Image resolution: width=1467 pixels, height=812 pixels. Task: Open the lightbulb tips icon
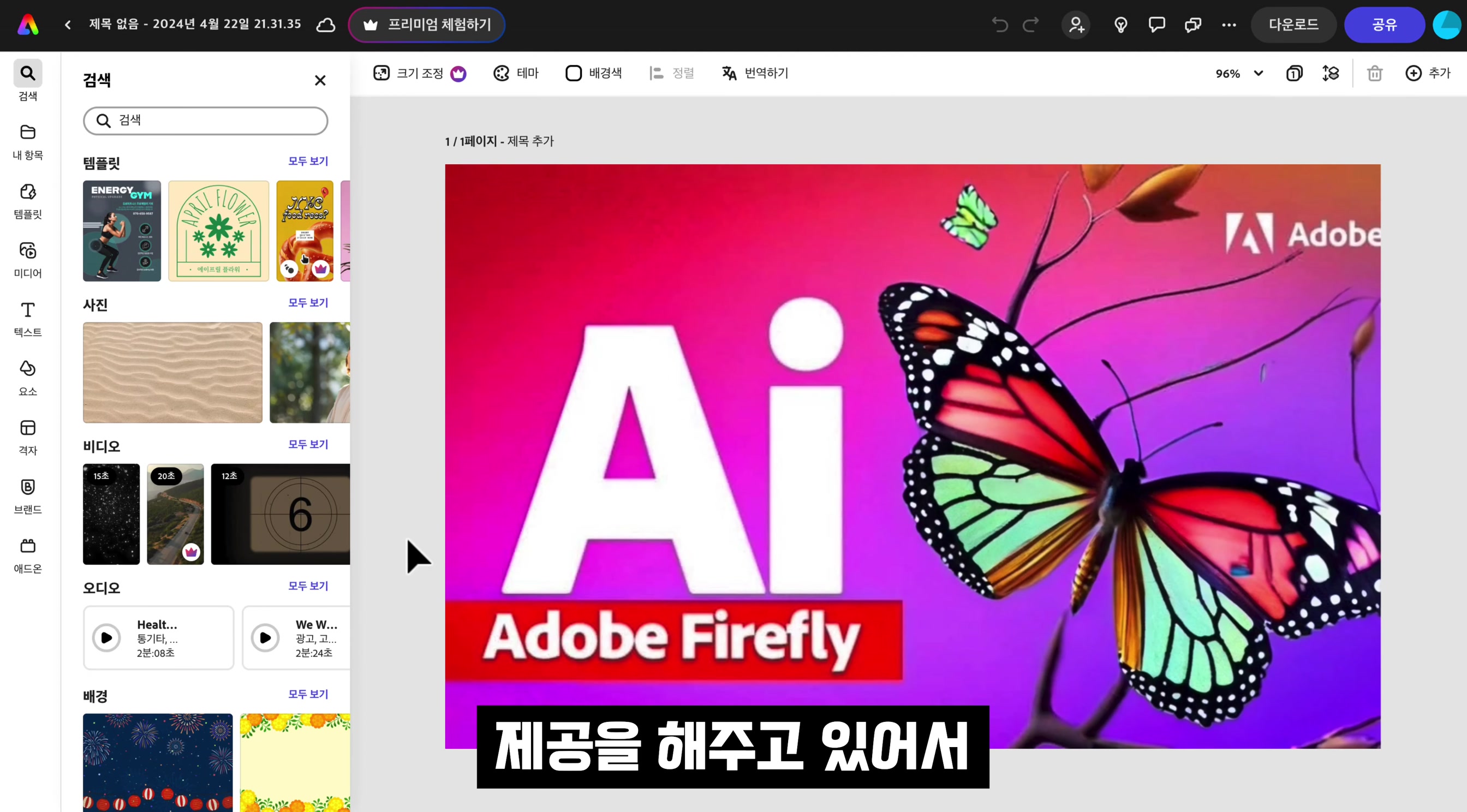(1121, 25)
